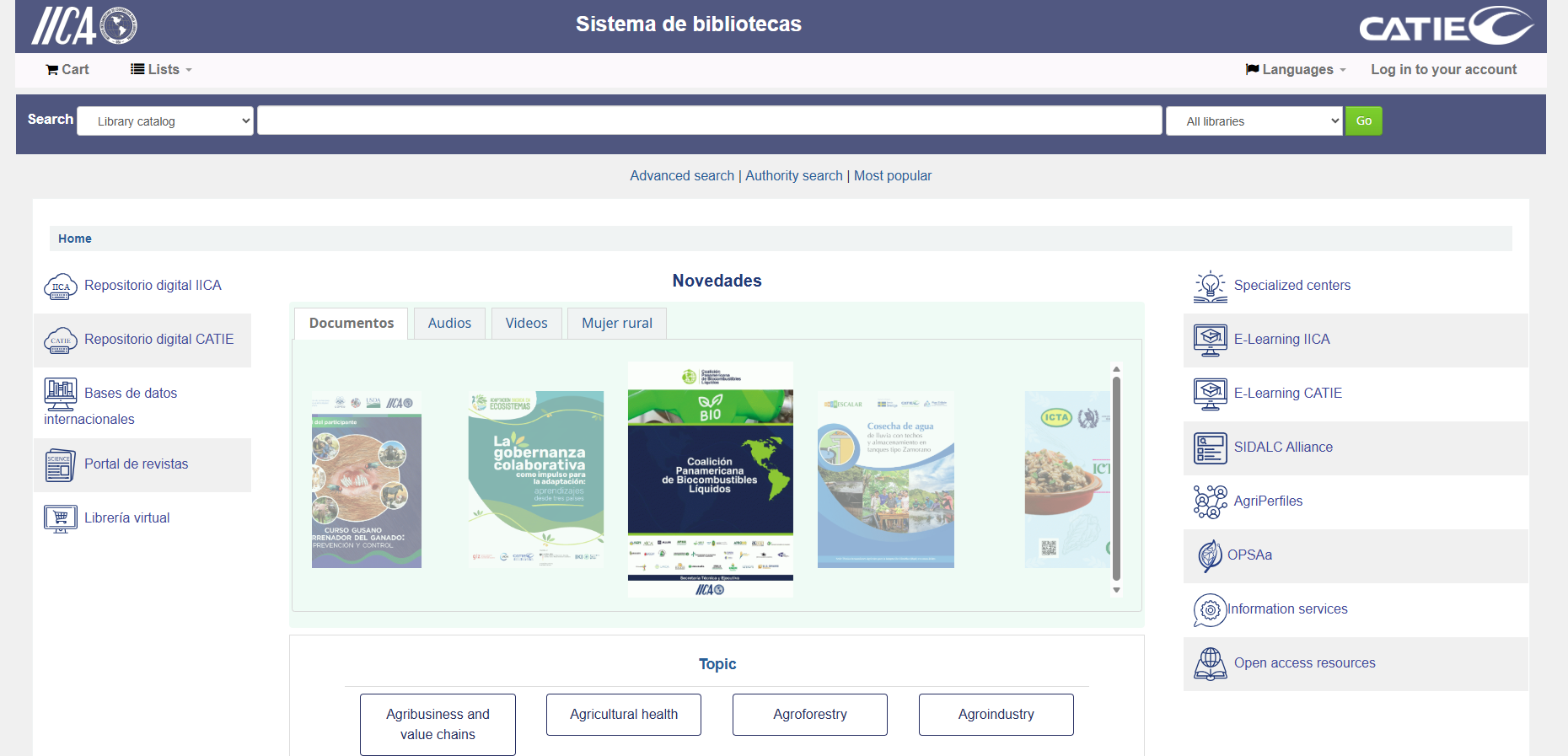
Task: Open the Cosecha de agua document cover
Action: [x=886, y=480]
